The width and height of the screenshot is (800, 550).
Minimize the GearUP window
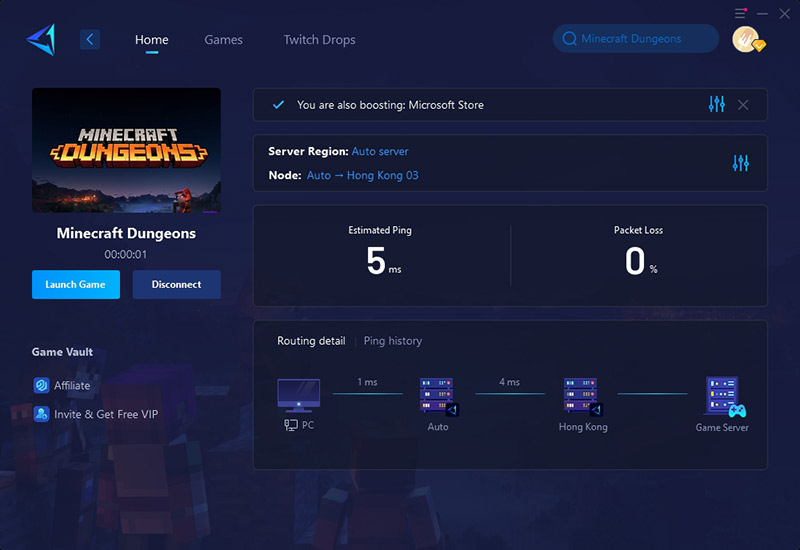click(x=762, y=14)
